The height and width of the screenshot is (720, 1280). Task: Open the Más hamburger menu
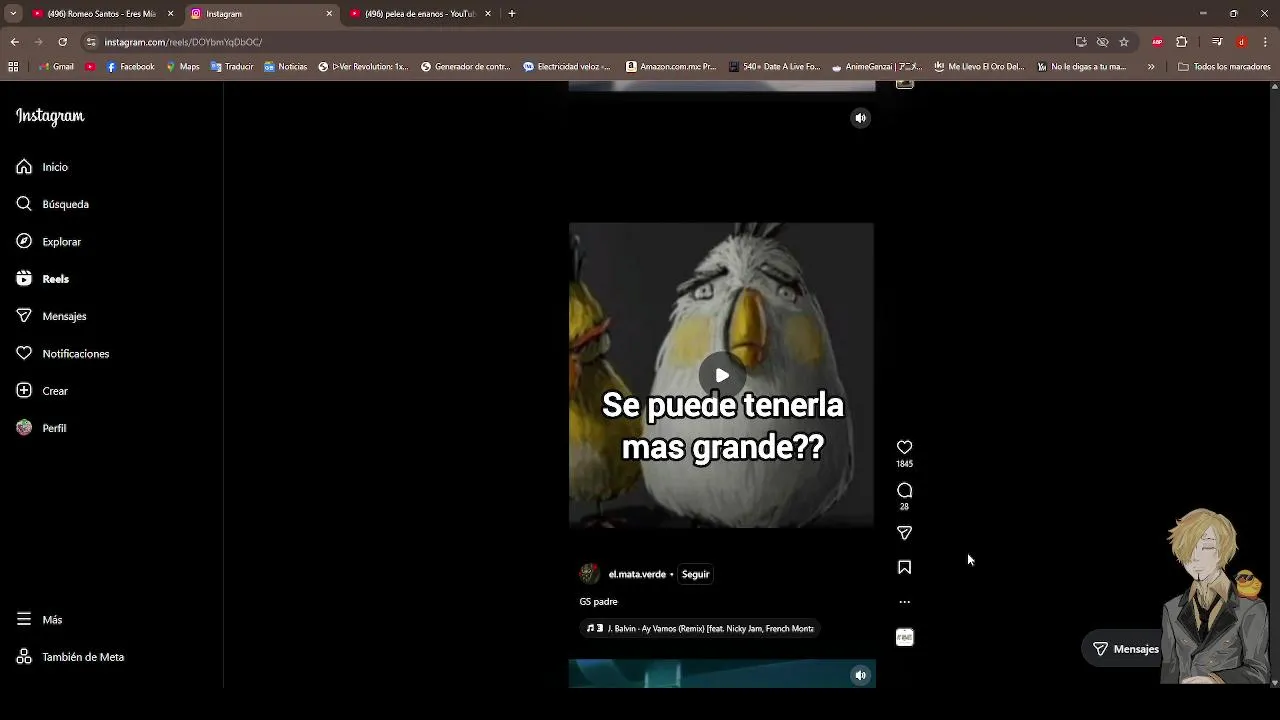coord(24,619)
